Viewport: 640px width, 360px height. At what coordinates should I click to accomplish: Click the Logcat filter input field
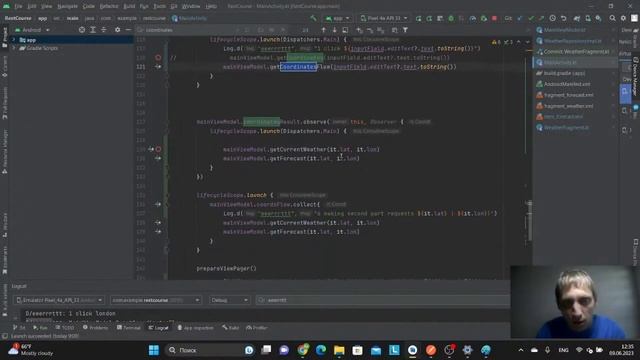click(x=383, y=300)
